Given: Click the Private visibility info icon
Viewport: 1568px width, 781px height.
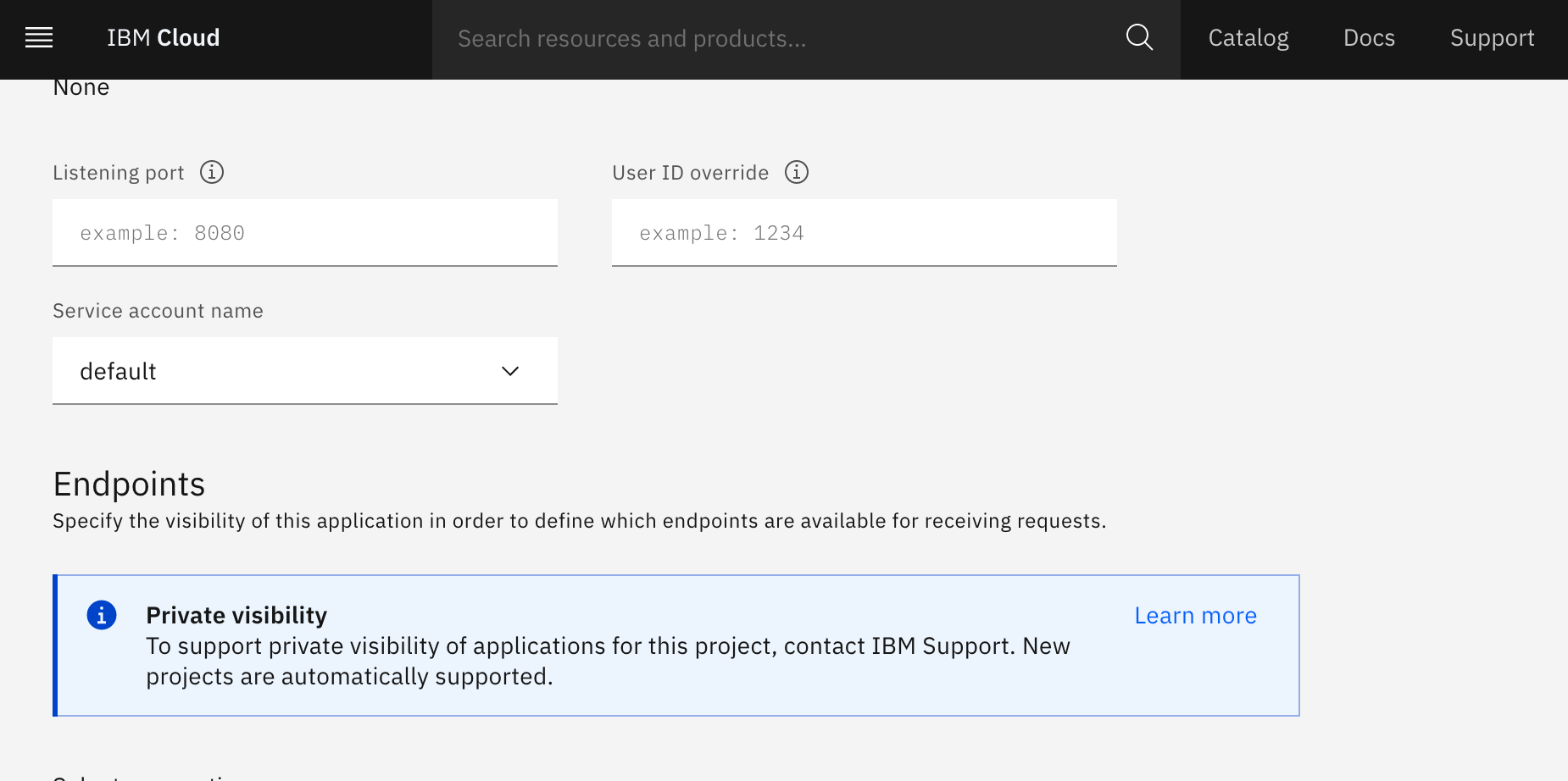Looking at the screenshot, I should (x=102, y=615).
